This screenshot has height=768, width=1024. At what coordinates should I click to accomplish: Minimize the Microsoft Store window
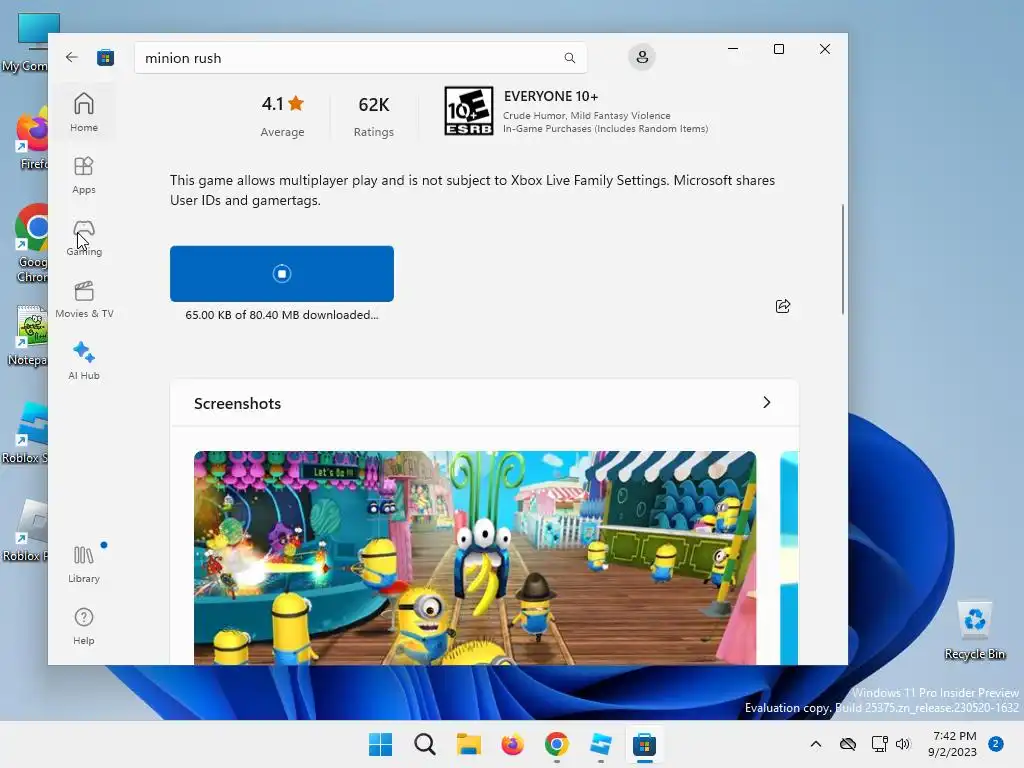point(733,49)
